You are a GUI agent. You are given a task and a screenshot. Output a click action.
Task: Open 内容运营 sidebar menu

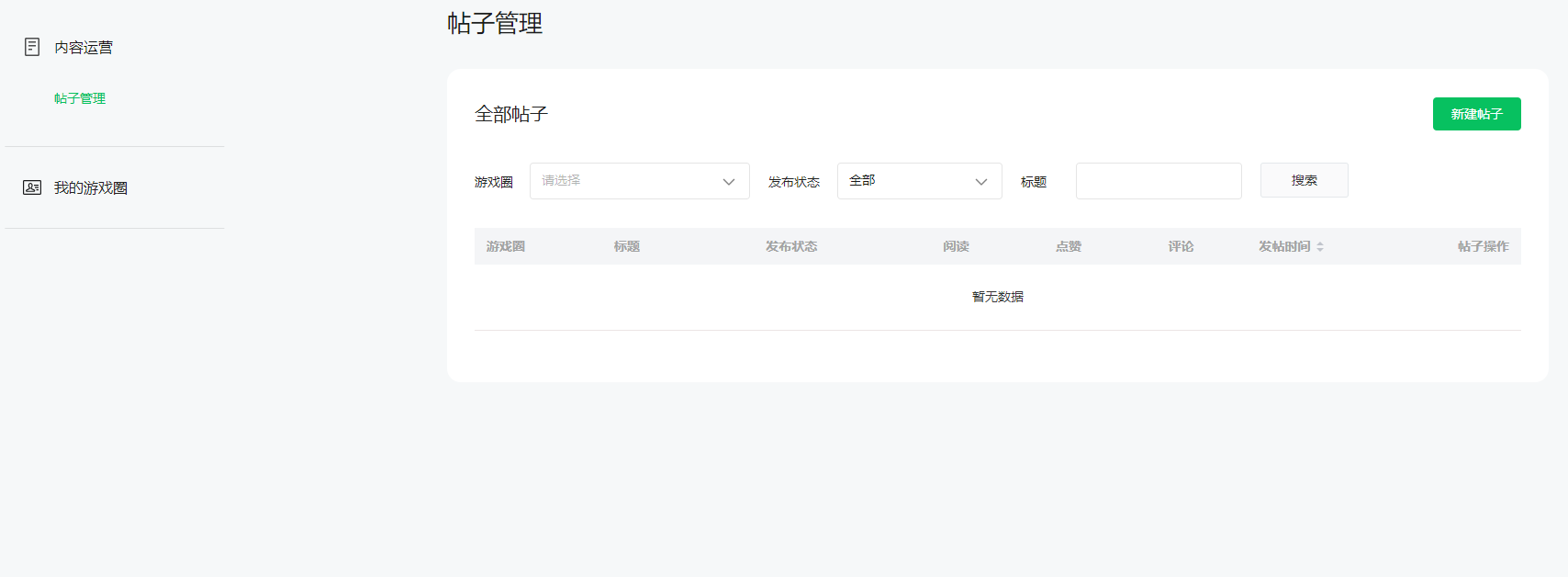coord(84,47)
